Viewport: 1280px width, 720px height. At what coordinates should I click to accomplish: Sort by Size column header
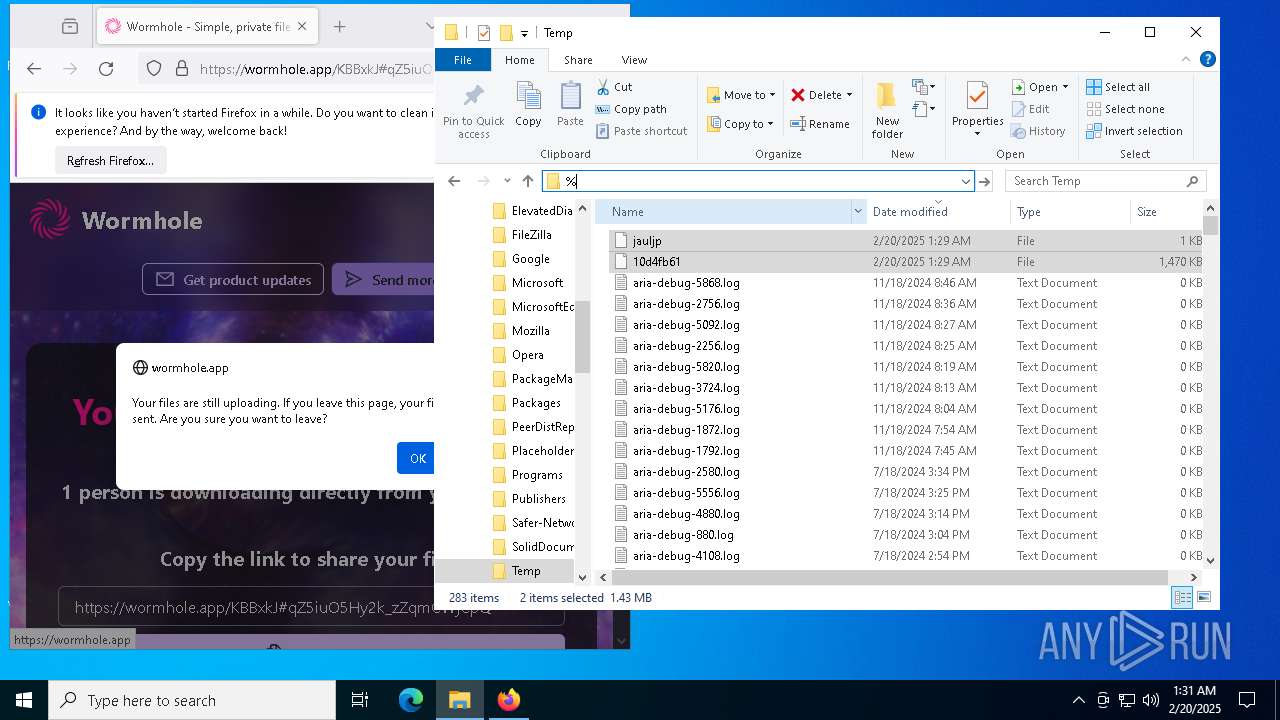[1166, 211]
